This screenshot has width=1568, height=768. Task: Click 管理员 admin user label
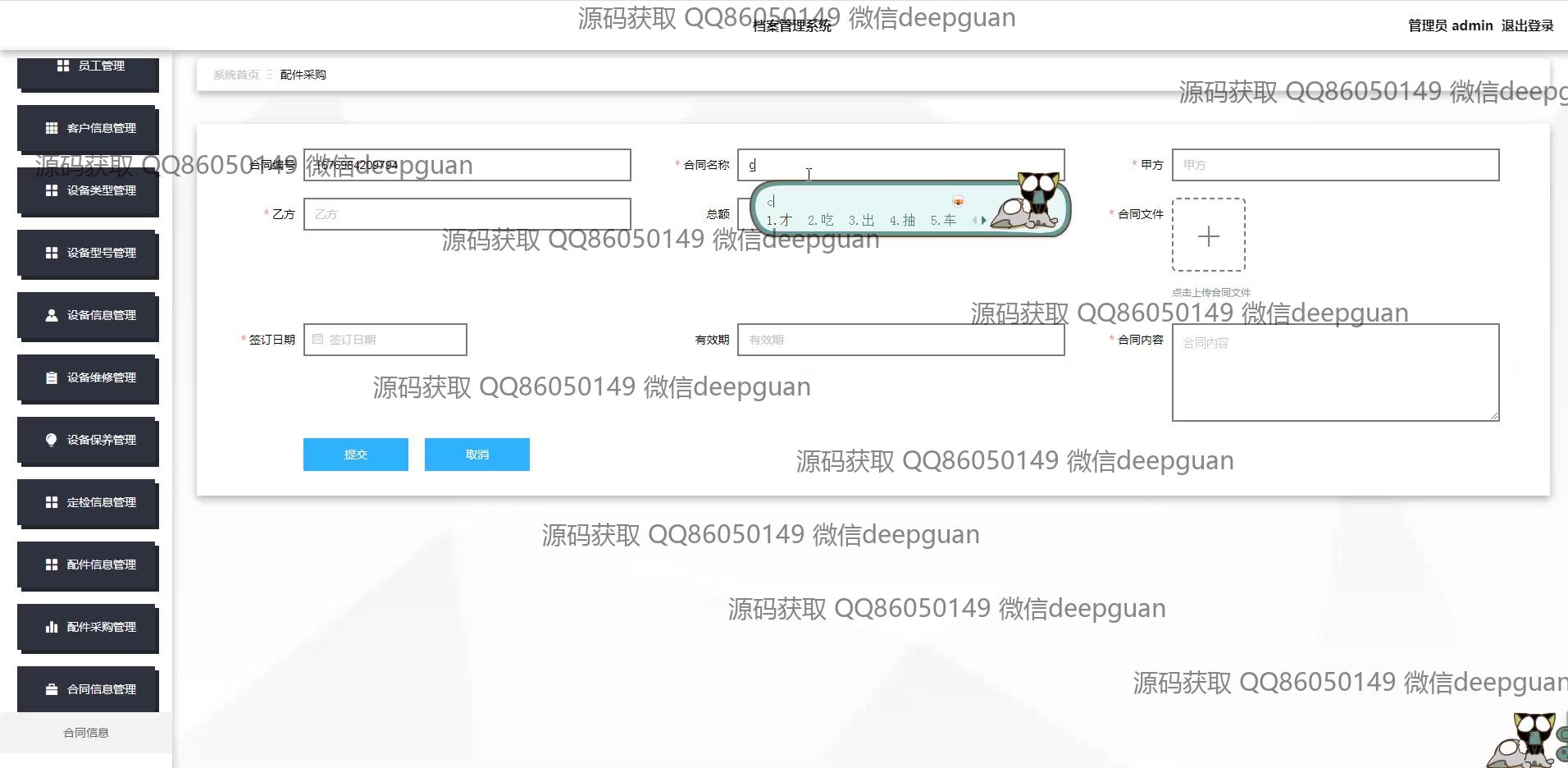(x=1450, y=25)
